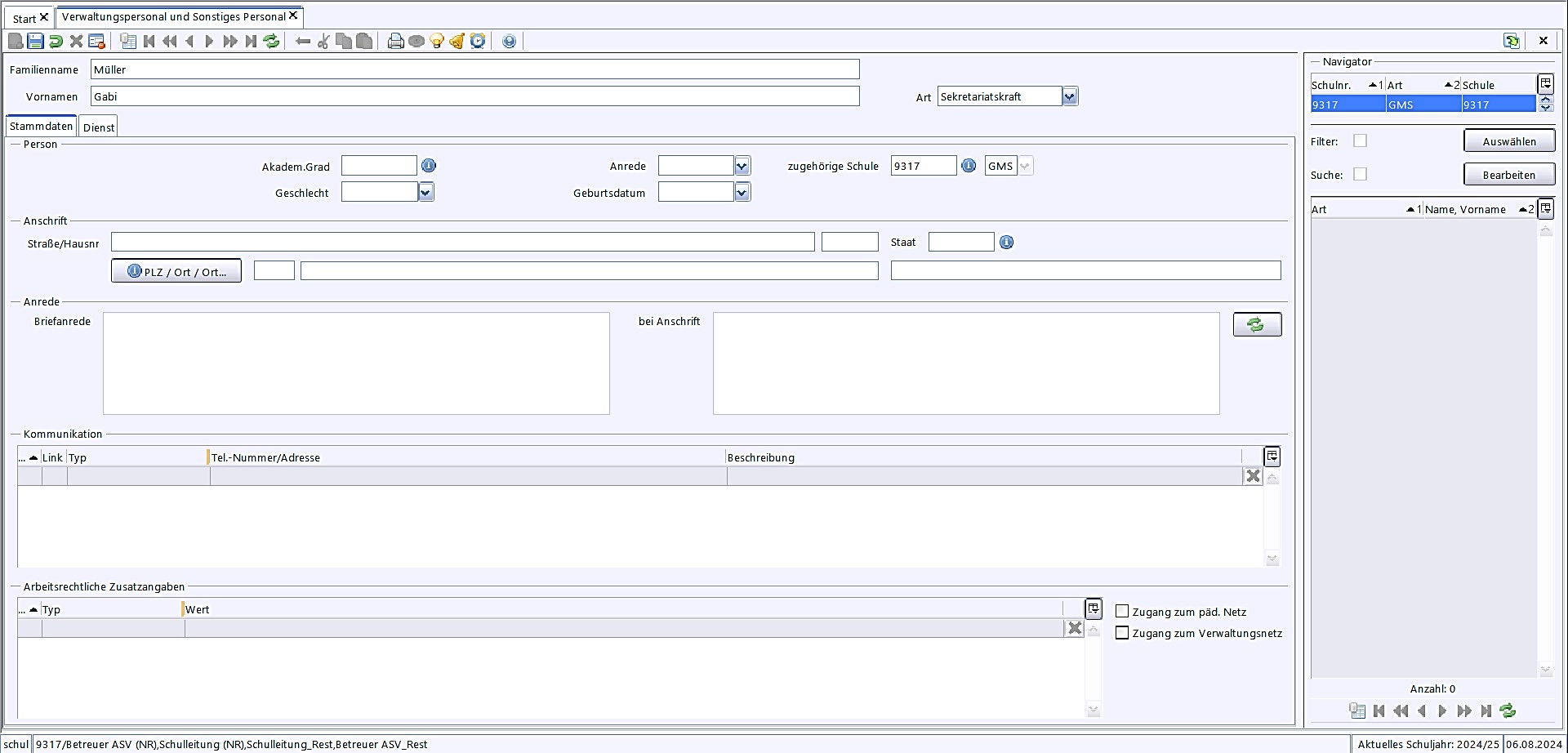Skip forward several records in the top toolbar
This screenshot has width=1568, height=753.
(230, 41)
